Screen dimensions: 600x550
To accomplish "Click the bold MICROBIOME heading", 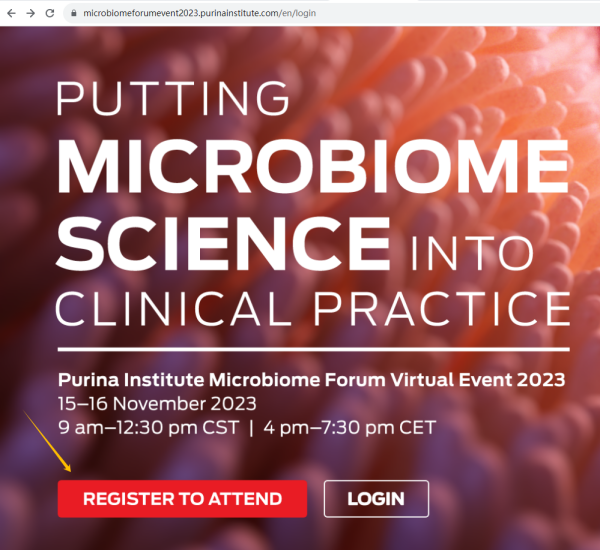I will (x=313, y=167).
